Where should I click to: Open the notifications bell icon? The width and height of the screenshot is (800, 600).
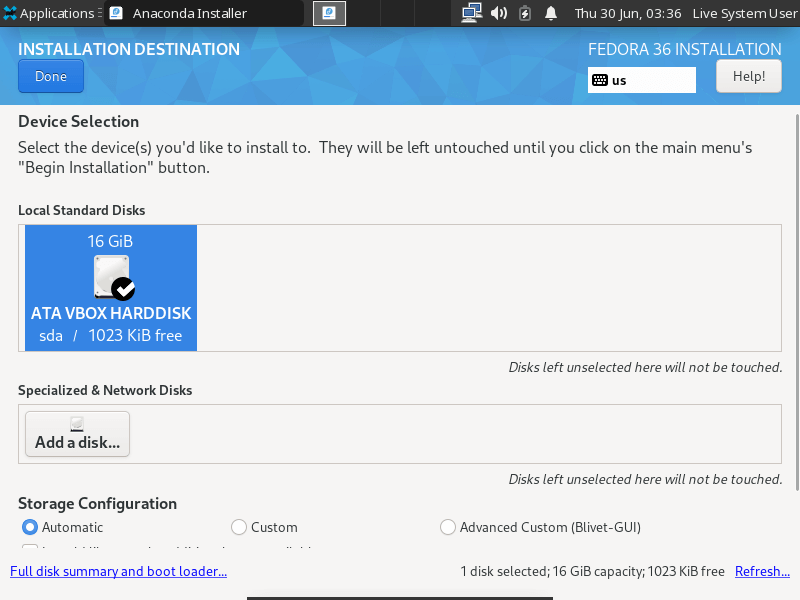[550, 13]
